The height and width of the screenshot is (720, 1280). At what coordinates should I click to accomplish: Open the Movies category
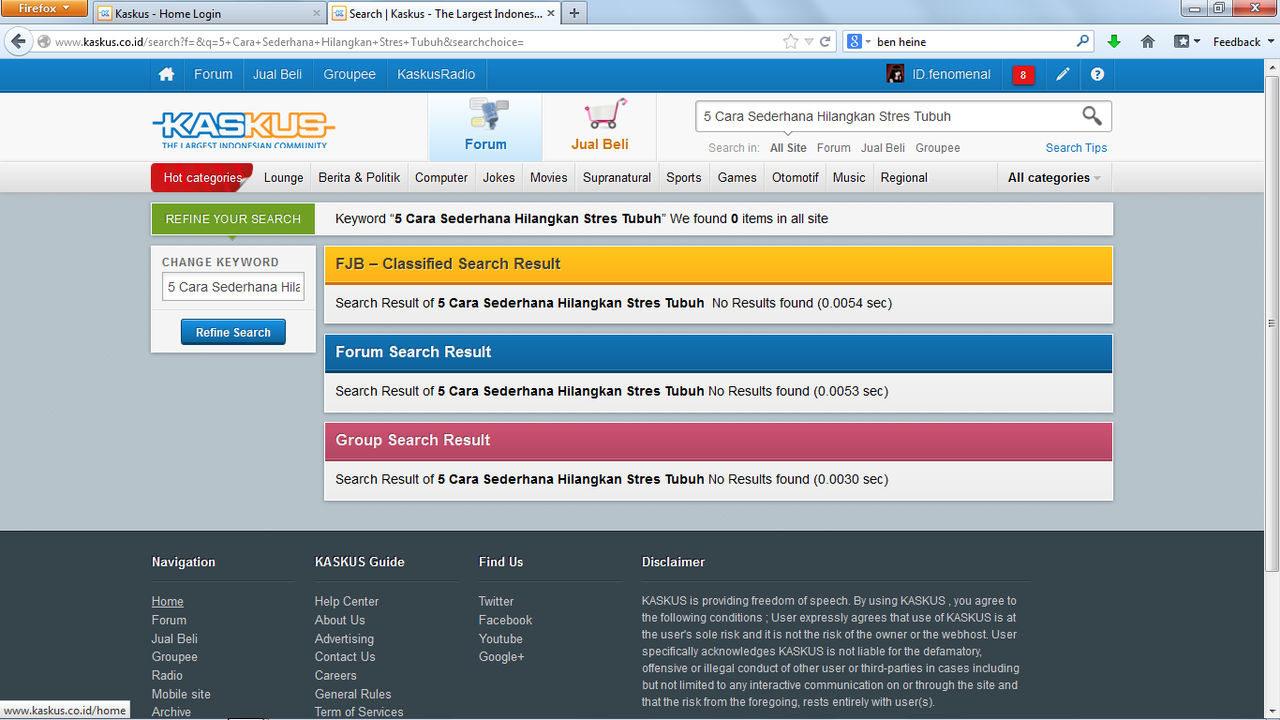click(x=549, y=178)
